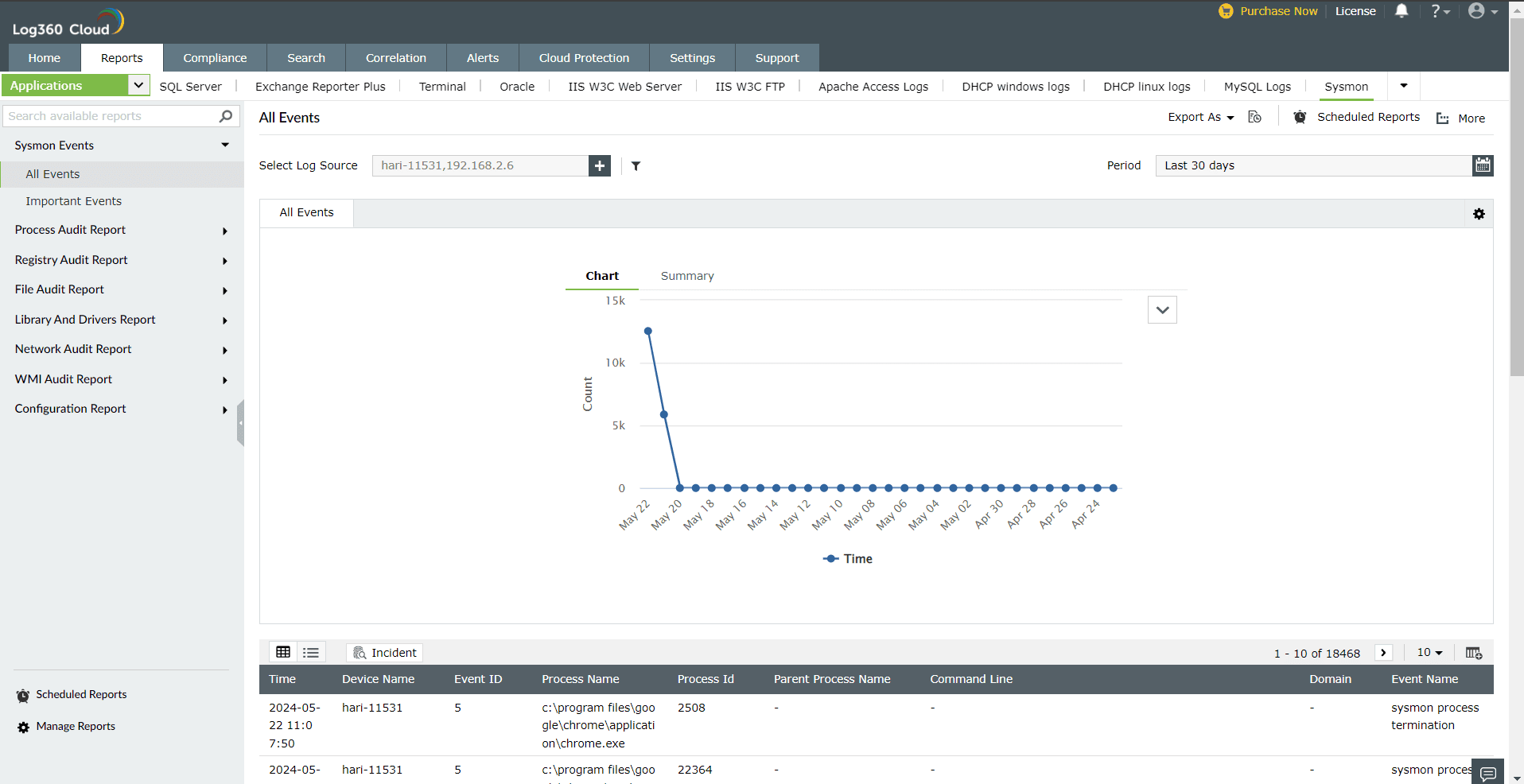Screen dimensions: 1524x784
Task: Switch to the Summary view of the chart
Action: (686, 276)
